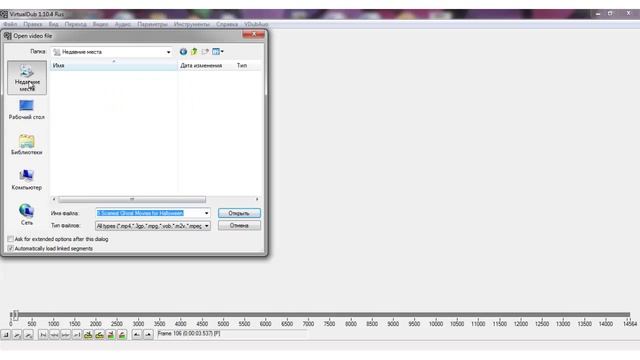Click the Открыть button
Viewport: 640px width, 360px height.
point(239,213)
